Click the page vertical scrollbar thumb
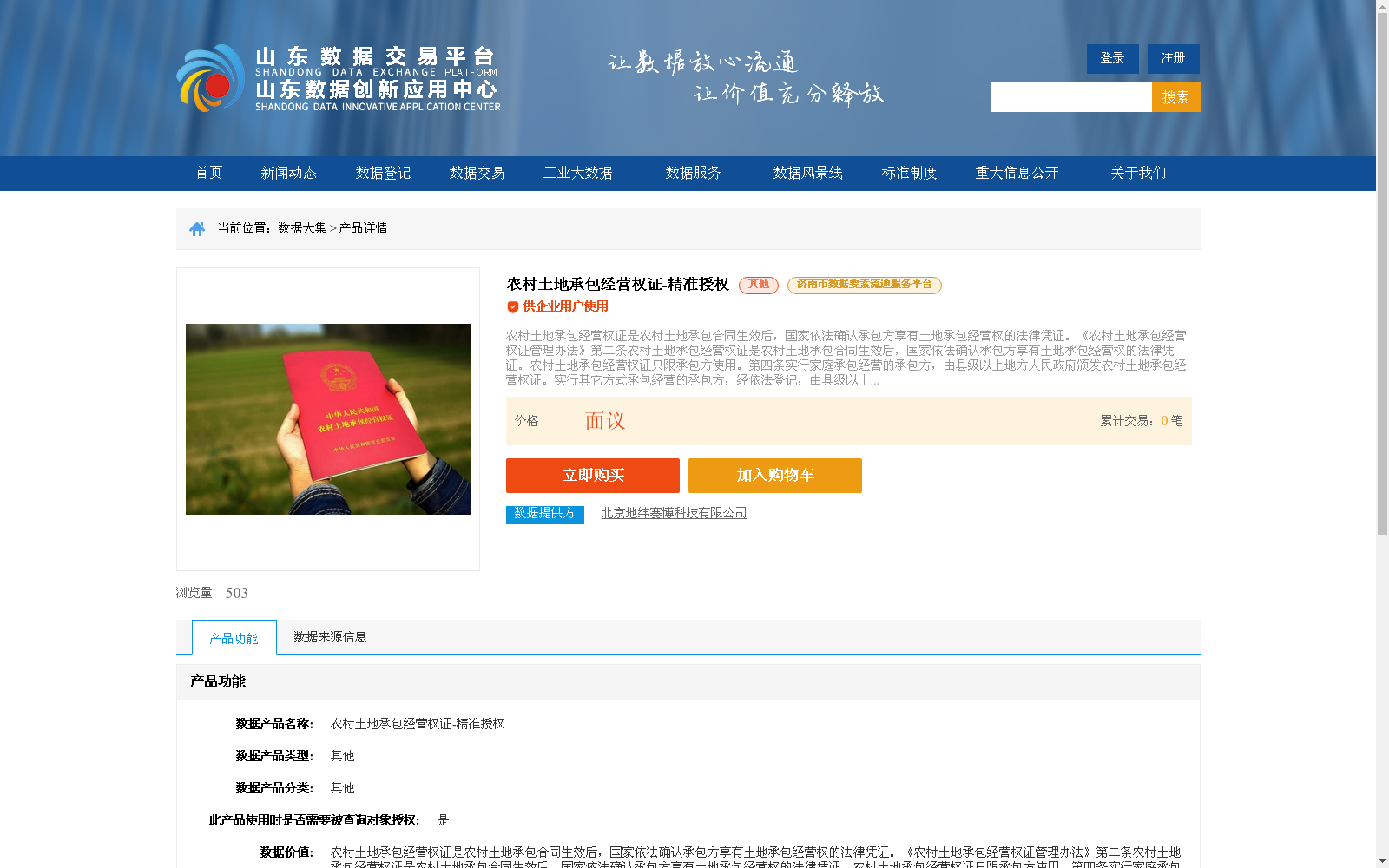This screenshot has height=868, width=1389. point(1382,274)
